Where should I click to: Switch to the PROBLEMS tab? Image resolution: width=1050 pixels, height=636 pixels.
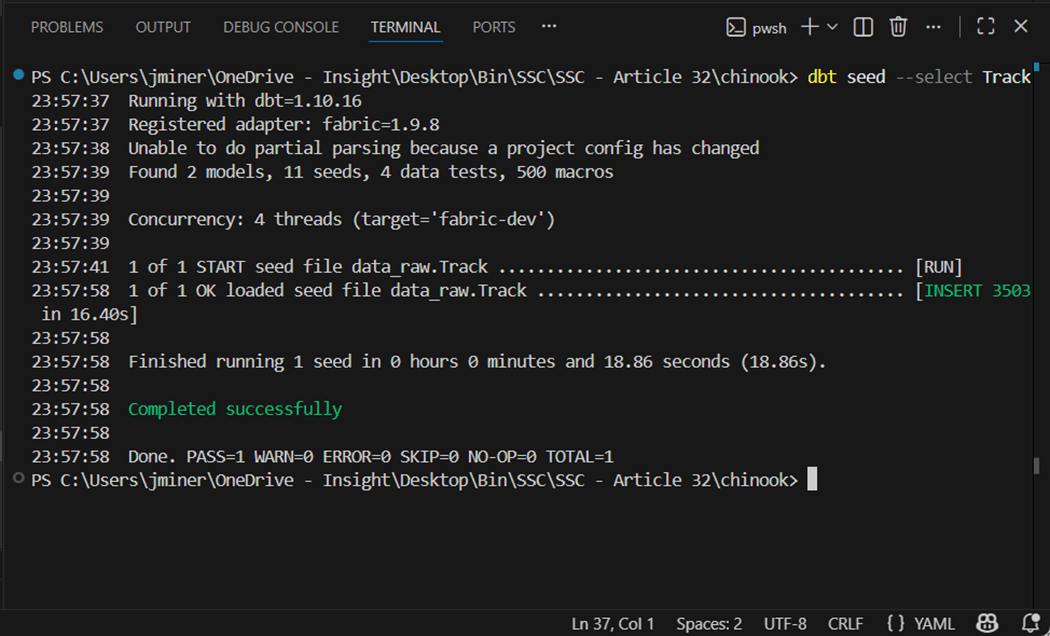point(67,27)
